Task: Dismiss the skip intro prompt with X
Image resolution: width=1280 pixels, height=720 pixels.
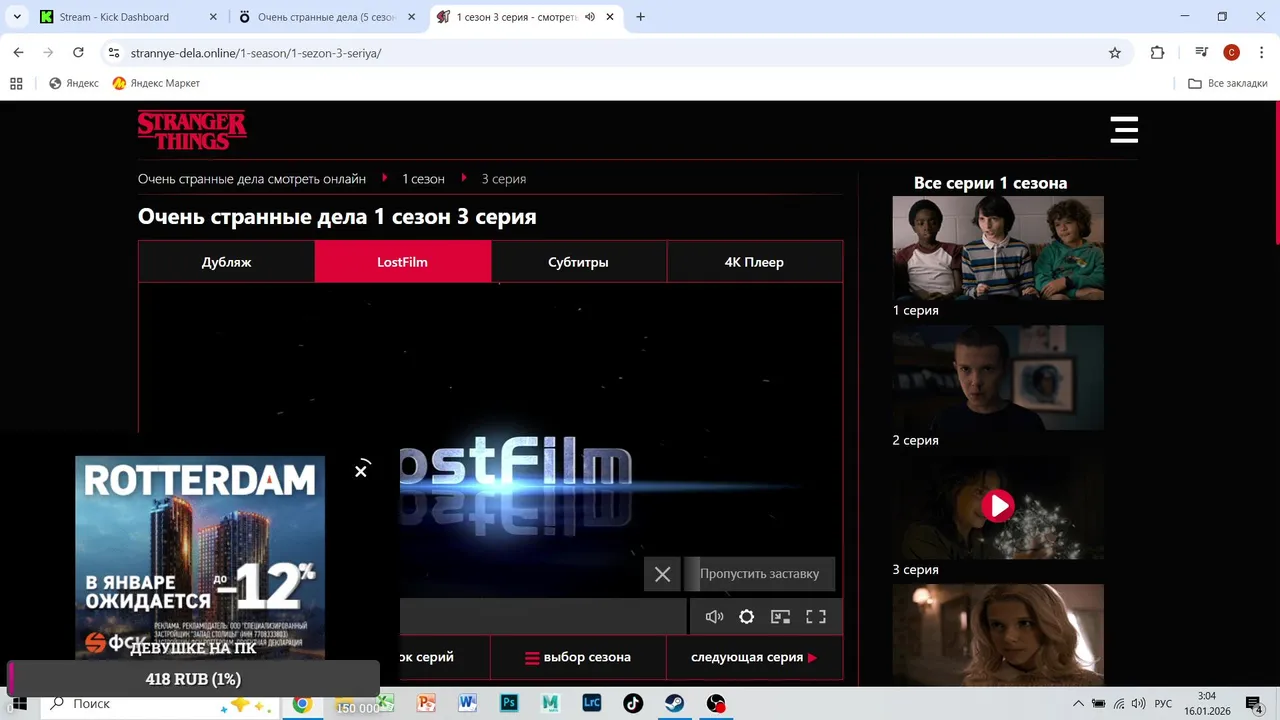Action: pyautogui.click(x=662, y=574)
